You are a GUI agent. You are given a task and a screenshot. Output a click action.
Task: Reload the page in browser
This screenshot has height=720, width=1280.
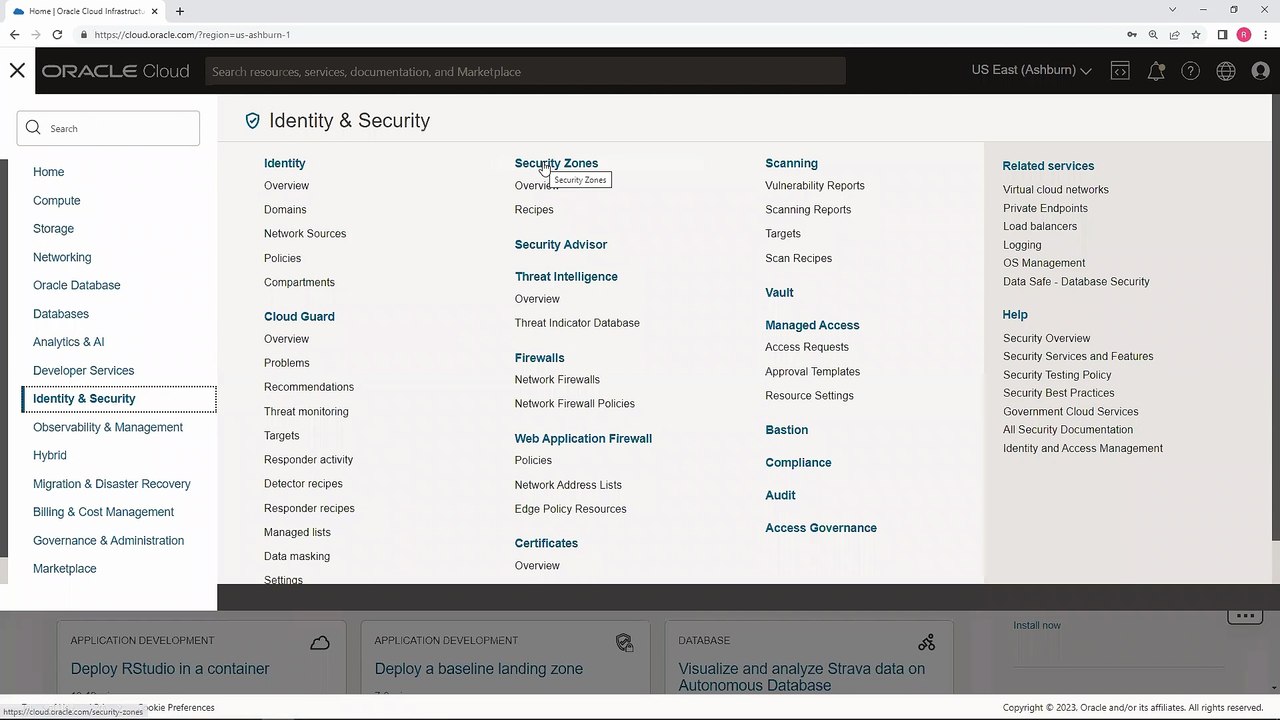click(57, 34)
